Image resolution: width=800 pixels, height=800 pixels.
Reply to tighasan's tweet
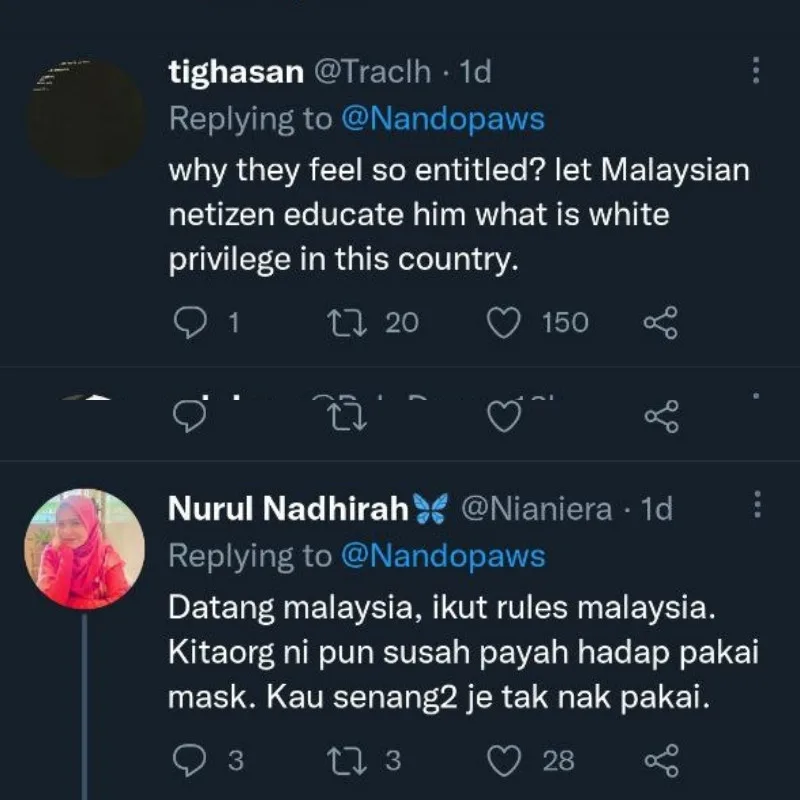(x=188, y=323)
